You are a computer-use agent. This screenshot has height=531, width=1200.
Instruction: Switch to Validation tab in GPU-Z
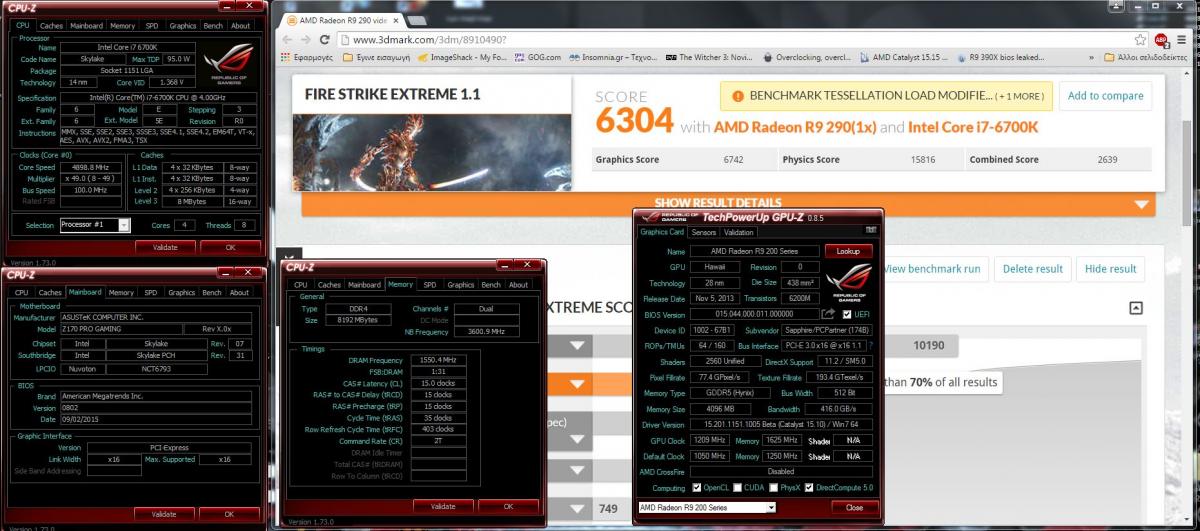[x=738, y=232]
